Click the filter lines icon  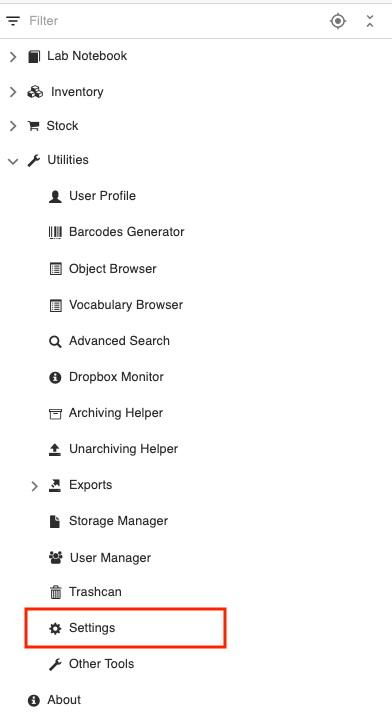[13, 21]
